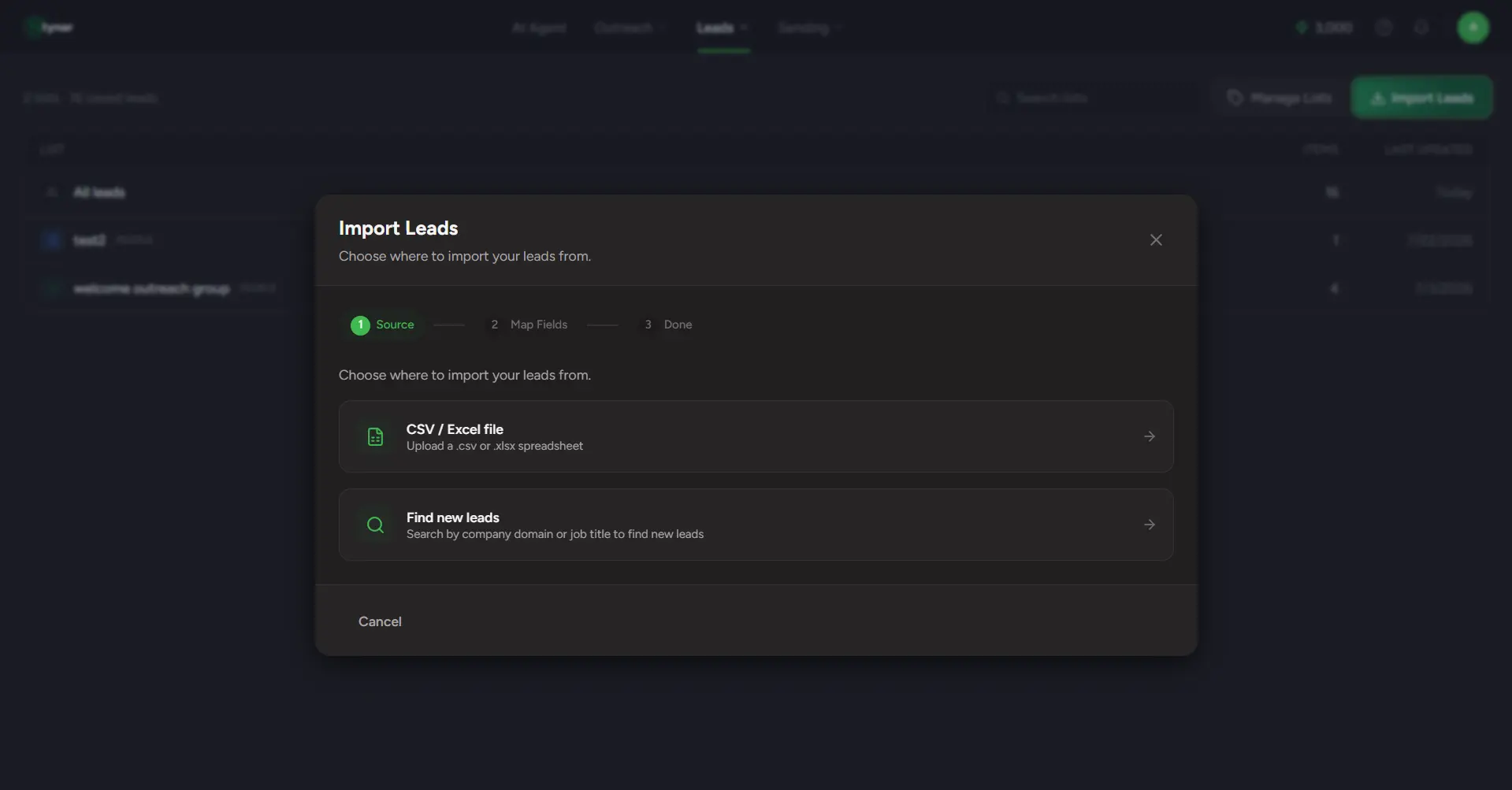Click the Manage Lists button in the background
The width and height of the screenshot is (1512, 790).
pyautogui.click(x=1280, y=98)
